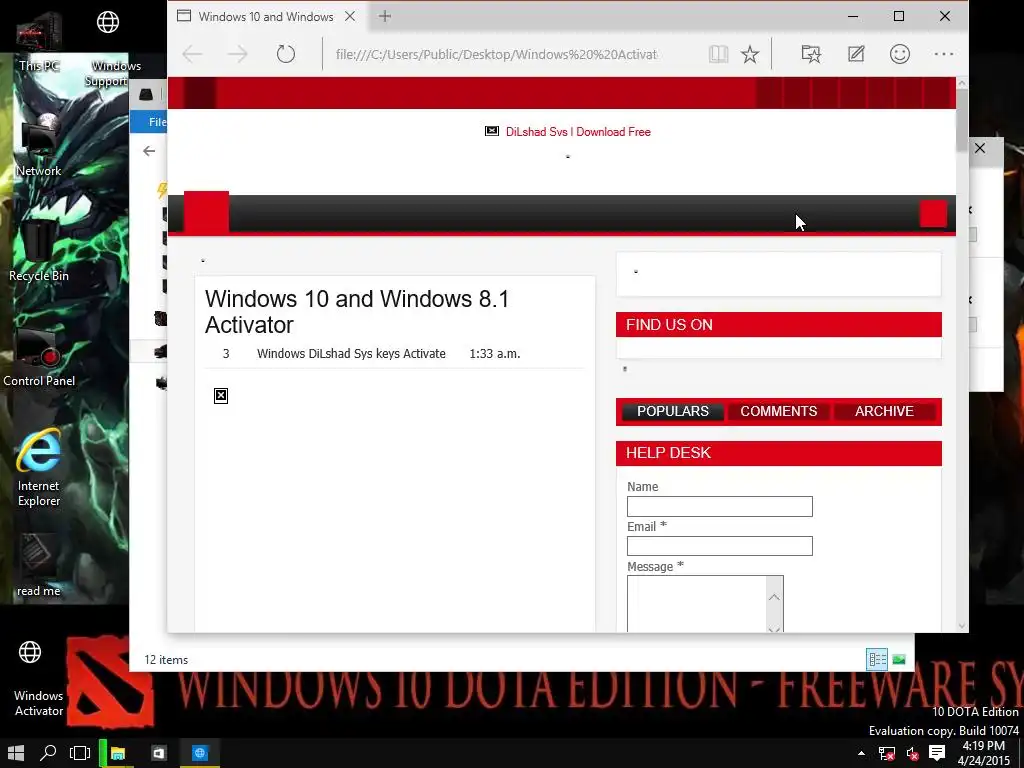Screen dimensions: 1024x768
Task: Click the Email input field
Action: pyautogui.click(x=720, y=546)
